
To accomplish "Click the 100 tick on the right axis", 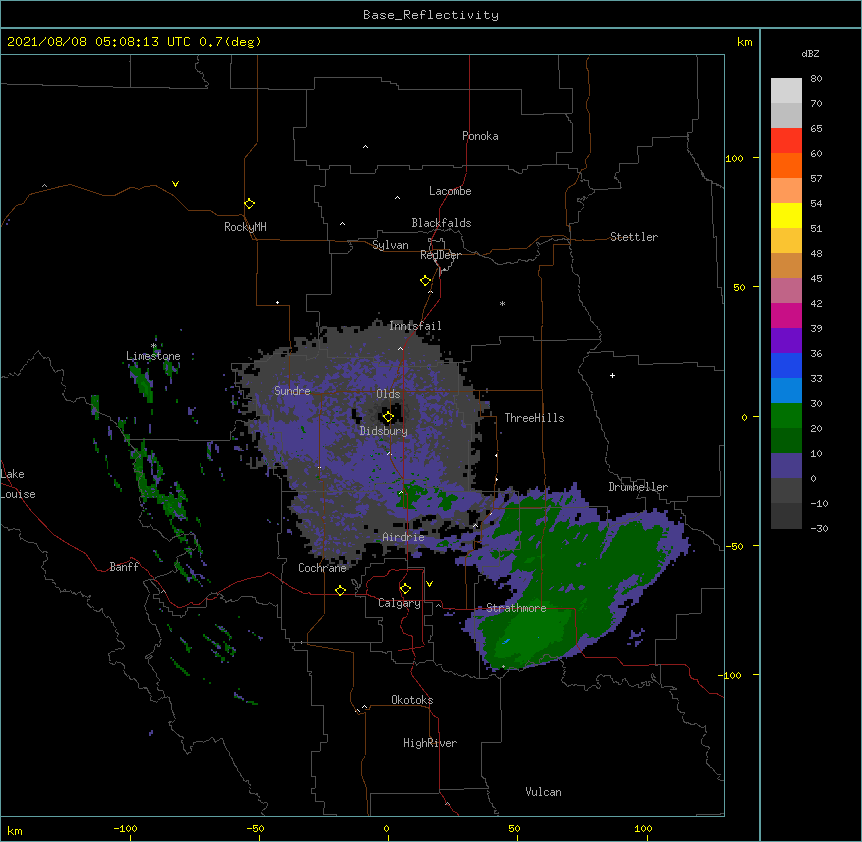I will pos(734,158).
